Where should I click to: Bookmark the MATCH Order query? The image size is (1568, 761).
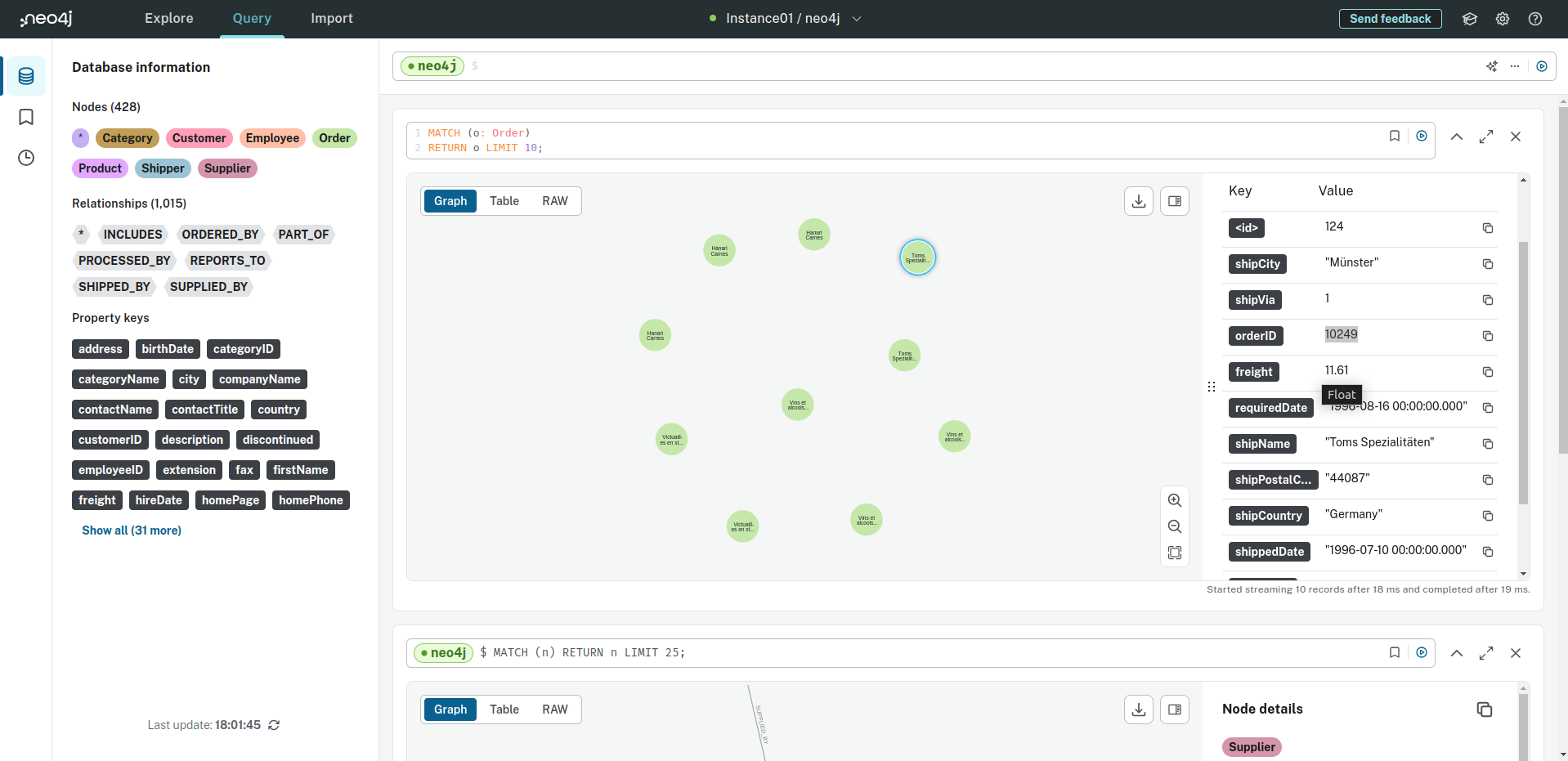click(x=1395, y=137)
